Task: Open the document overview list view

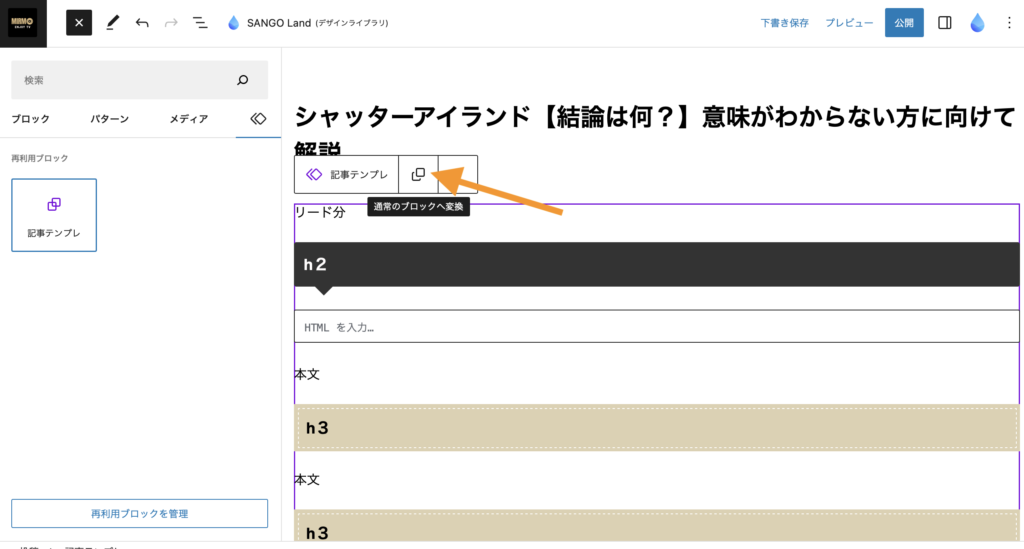Action: pyautogui.click(x=200, y=23)
